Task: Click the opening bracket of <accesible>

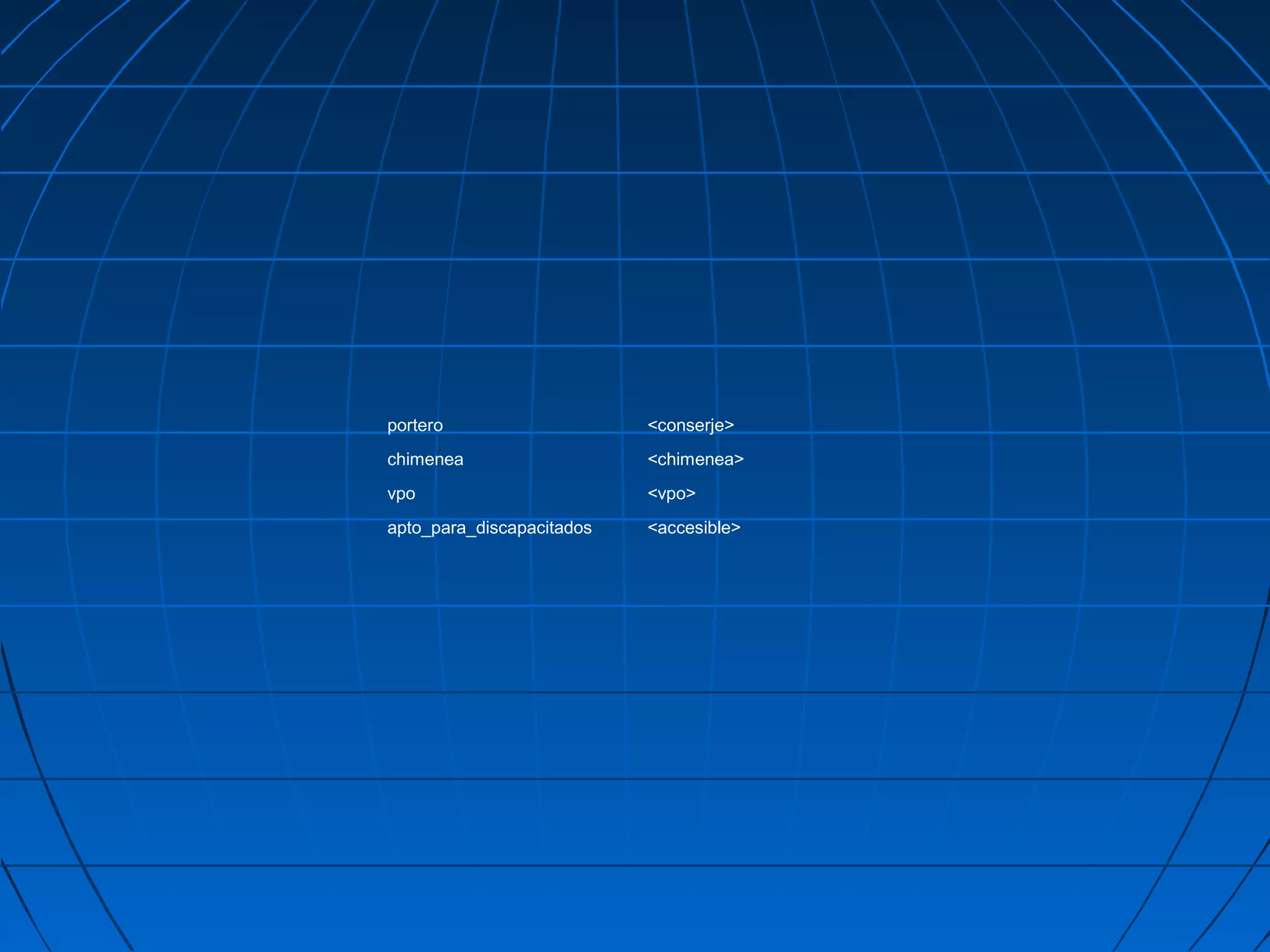Action: (x=652, y=528)
